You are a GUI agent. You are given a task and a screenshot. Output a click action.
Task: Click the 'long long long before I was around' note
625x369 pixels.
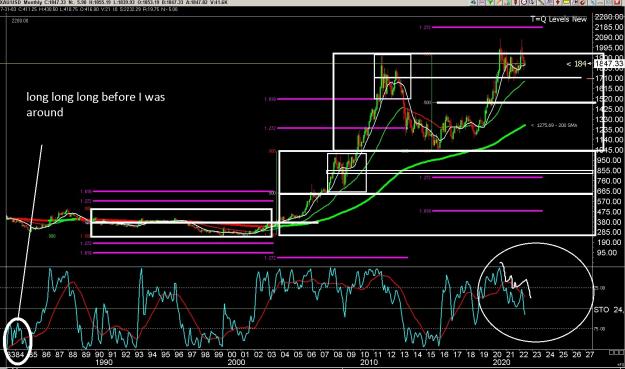click(x=96, y=104)
